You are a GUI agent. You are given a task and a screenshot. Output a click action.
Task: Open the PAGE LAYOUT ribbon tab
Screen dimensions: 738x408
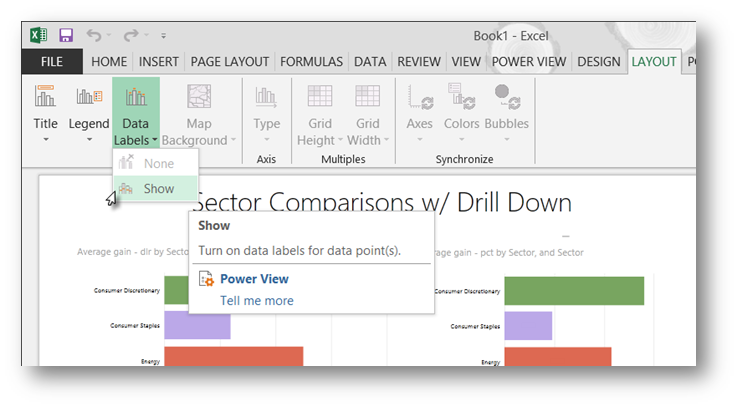point(230,62)
